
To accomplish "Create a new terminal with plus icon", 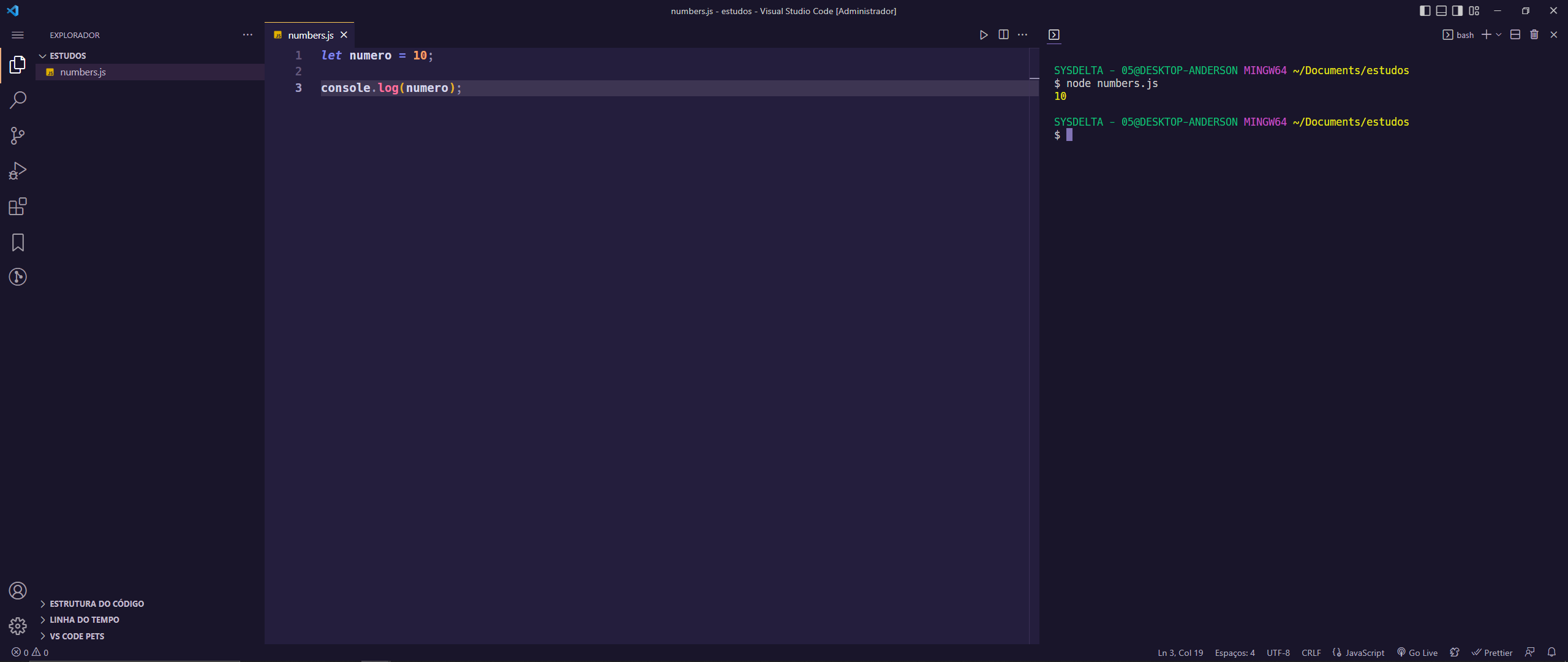I will click(x=1486, y=35).
